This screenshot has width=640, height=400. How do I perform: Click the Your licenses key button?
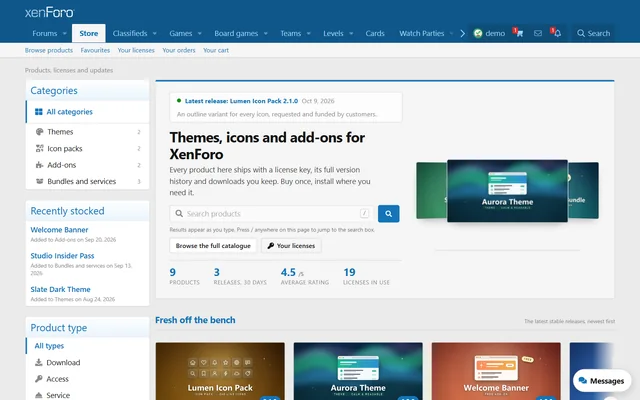click(x=291, y=246)
